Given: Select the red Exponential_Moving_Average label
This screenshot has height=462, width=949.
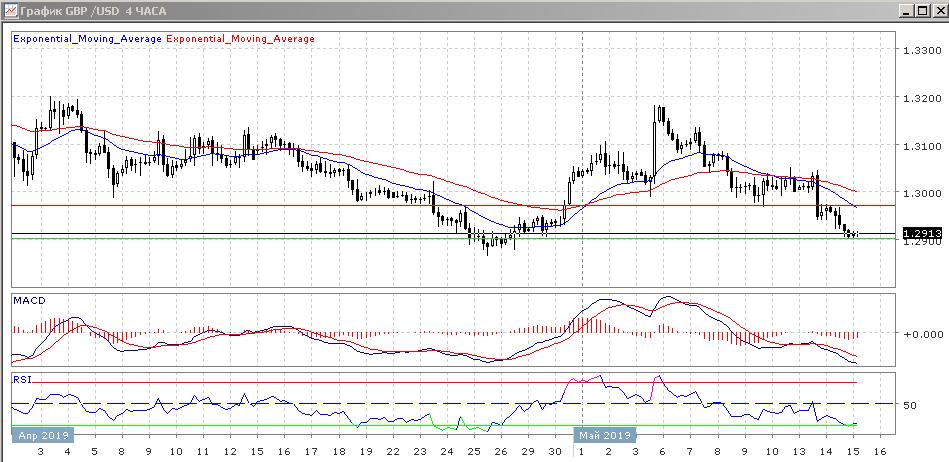Looking at the screenshot, I should pos(240,39).
